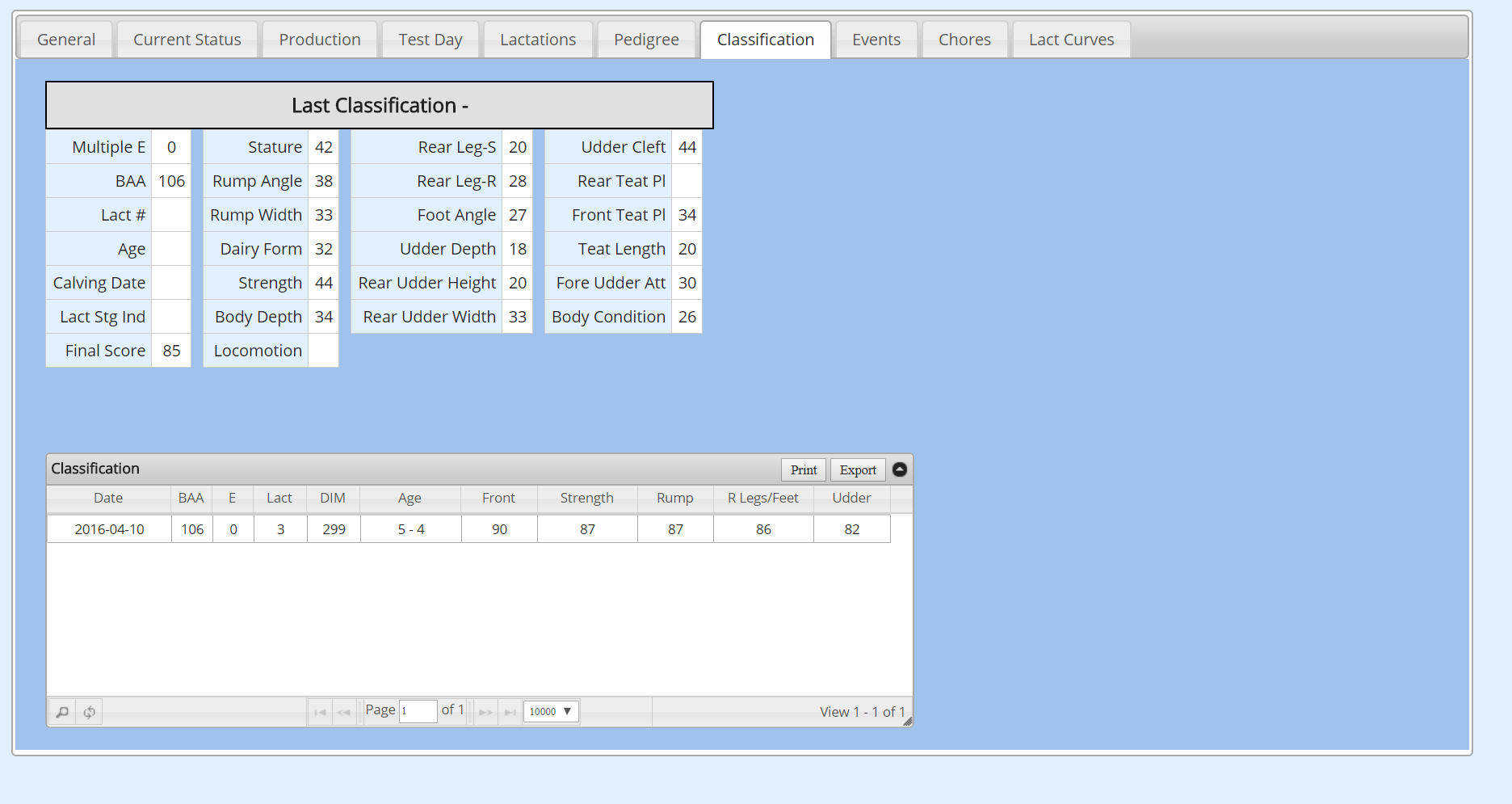1512x804 pixels.
Task: Open the rows-per-page dropdown showing 10000
Action: pyautogui.click(x=551, y=711)
